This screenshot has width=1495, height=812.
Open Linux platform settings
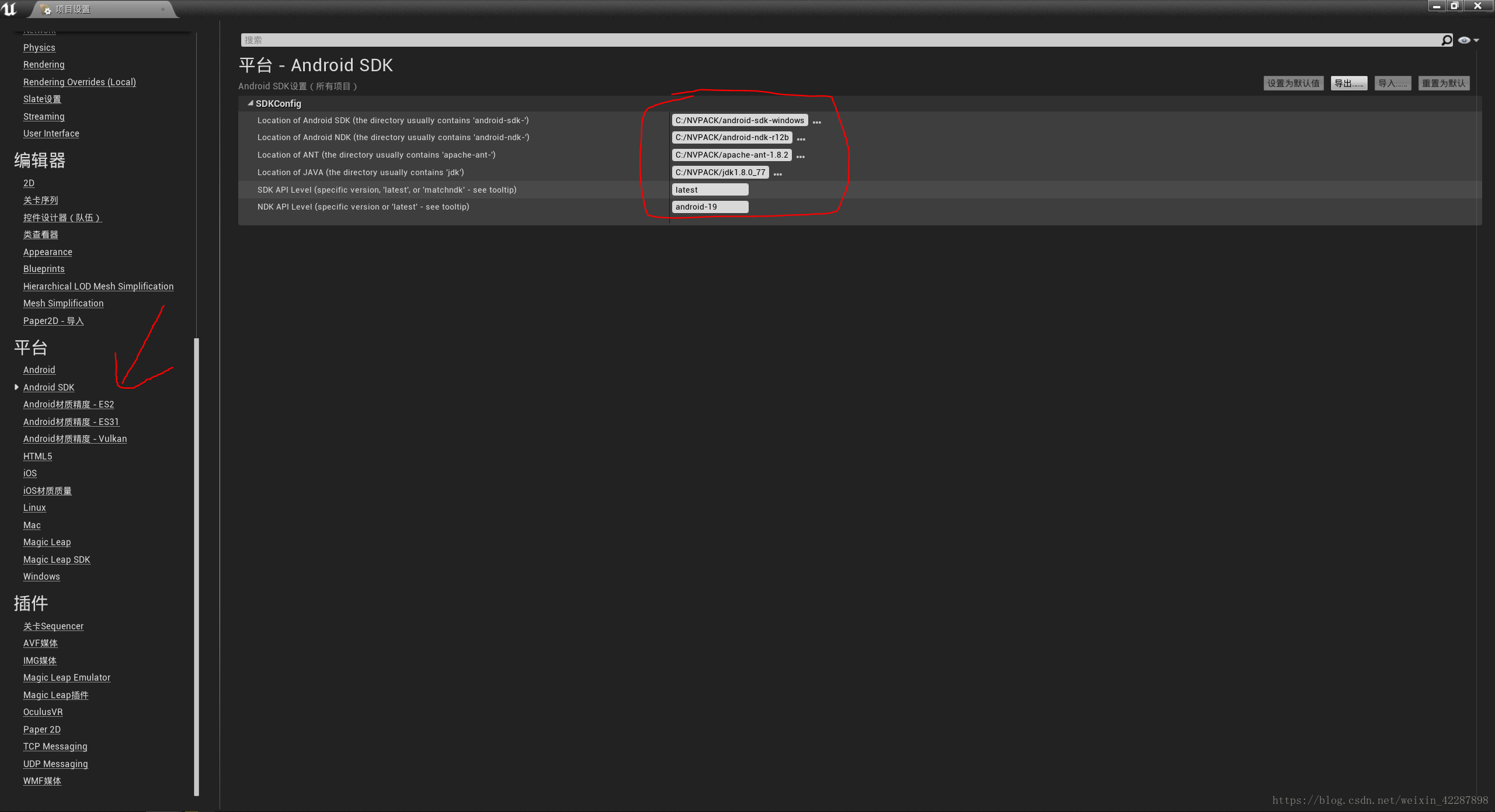tap(34, 507)
